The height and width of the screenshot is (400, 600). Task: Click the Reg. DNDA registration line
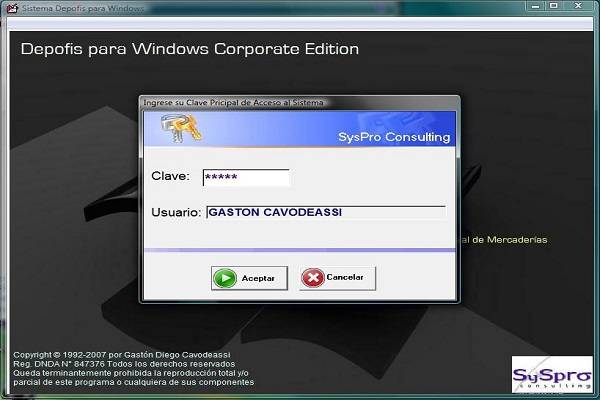pos(124,364)
